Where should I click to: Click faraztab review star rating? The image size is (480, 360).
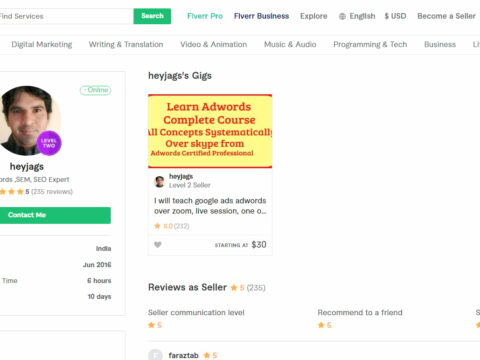(x=210, y=355)
